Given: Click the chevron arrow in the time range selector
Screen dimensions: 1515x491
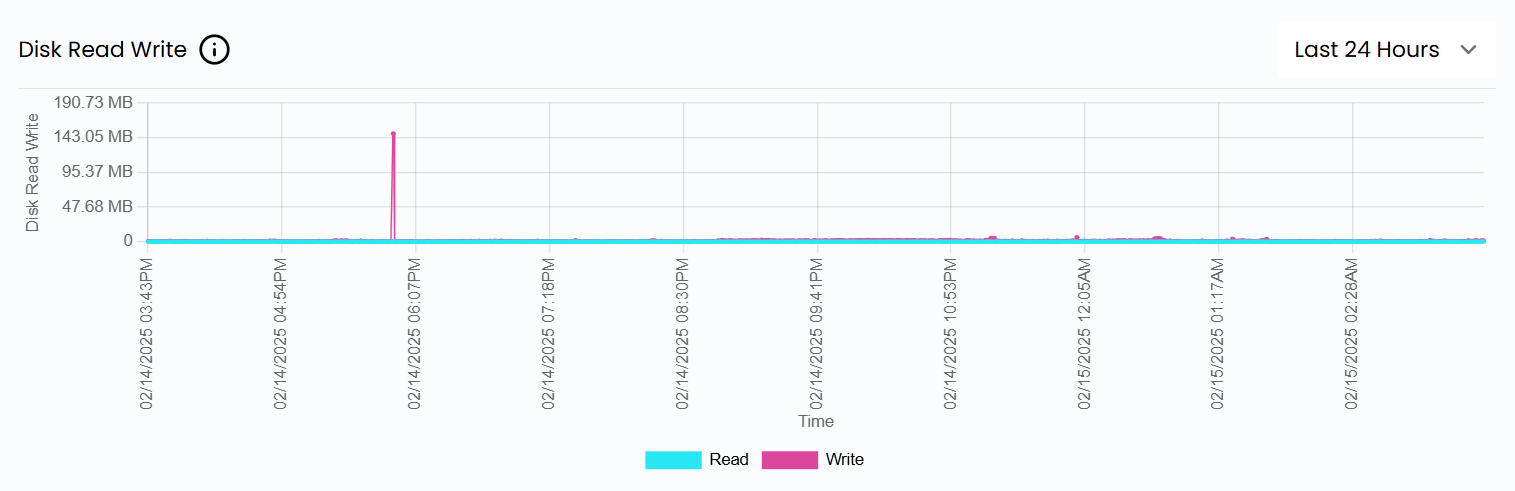Looking at the screenshot, I should (x=1468, y=50).
